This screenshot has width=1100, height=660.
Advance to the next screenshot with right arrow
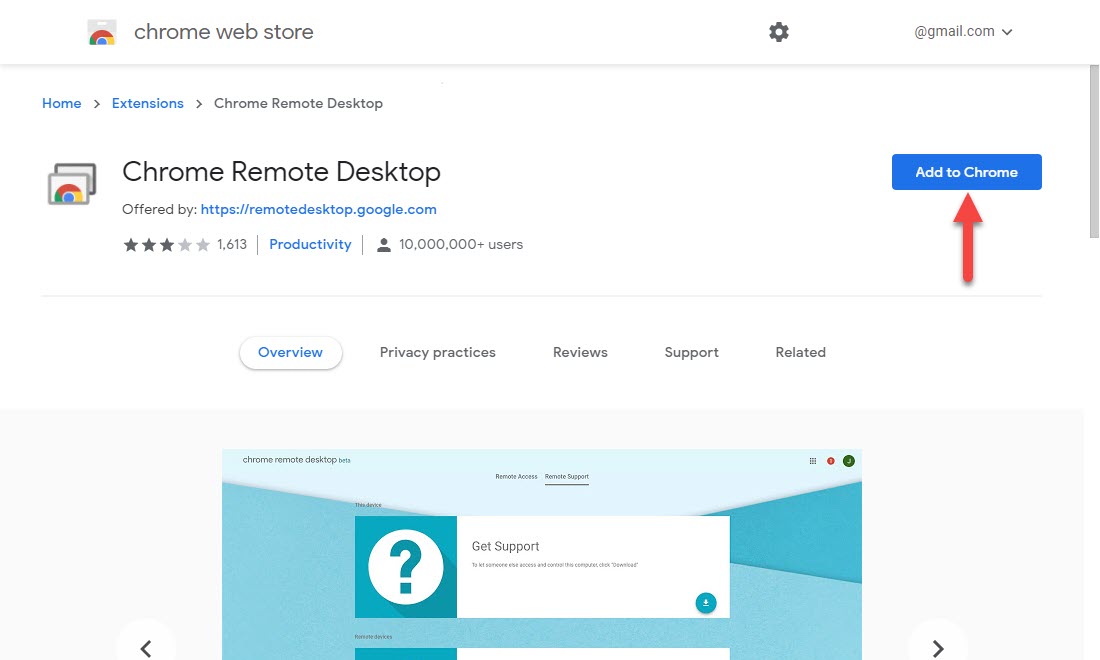pos(937,647)
